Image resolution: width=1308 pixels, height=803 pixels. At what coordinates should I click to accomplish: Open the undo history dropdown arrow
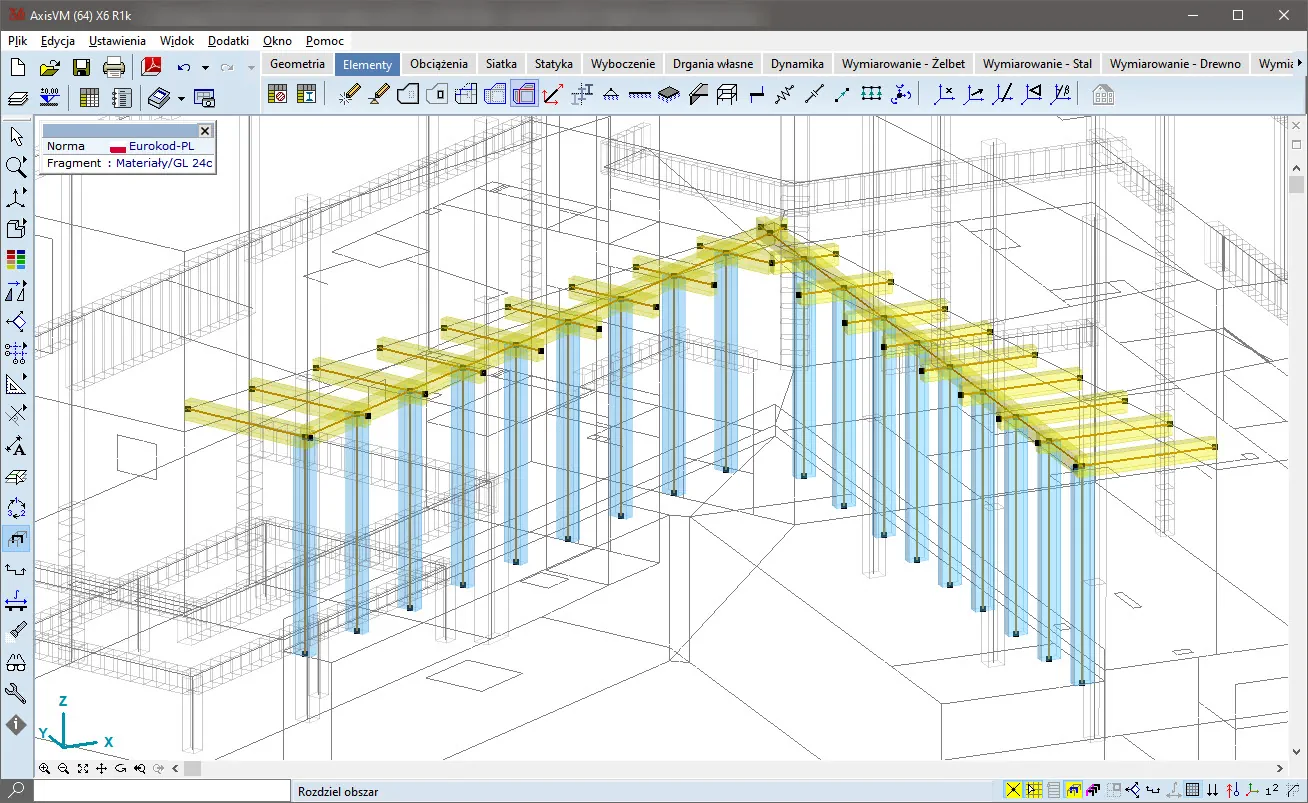[x=205, y=68]
